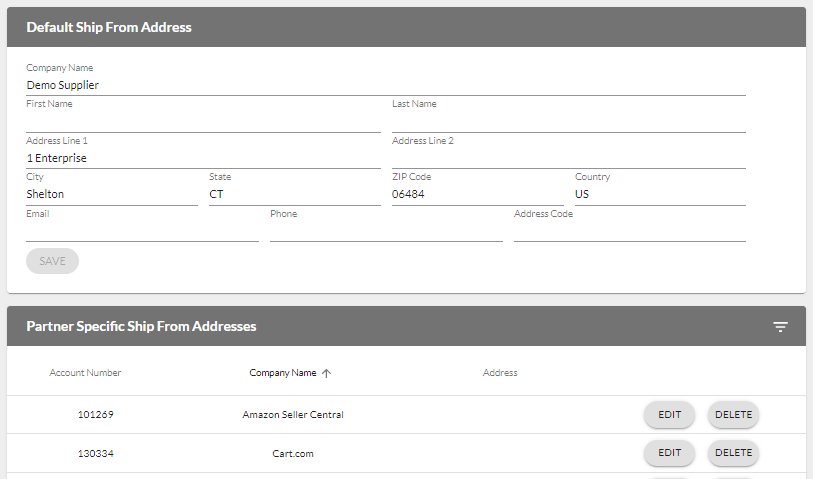This screenshot has width=813, height=479.
Task: Click the ZIP Code field
Action: [x=477, y=194]
